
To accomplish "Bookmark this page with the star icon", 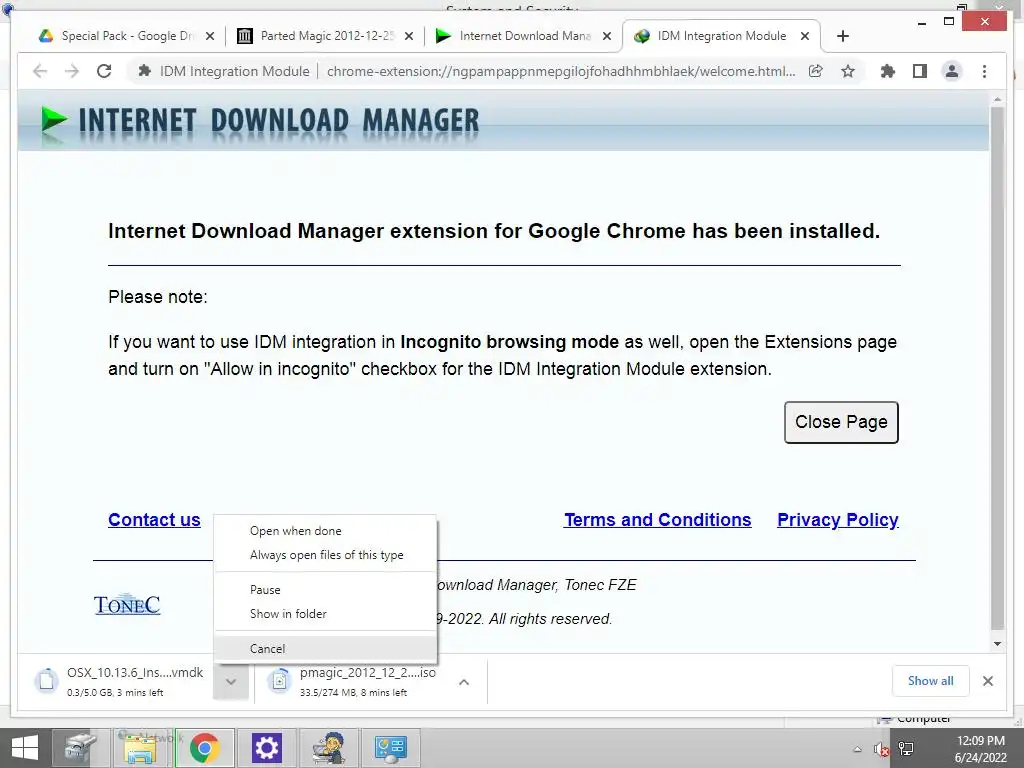I will tap(848, 71).
